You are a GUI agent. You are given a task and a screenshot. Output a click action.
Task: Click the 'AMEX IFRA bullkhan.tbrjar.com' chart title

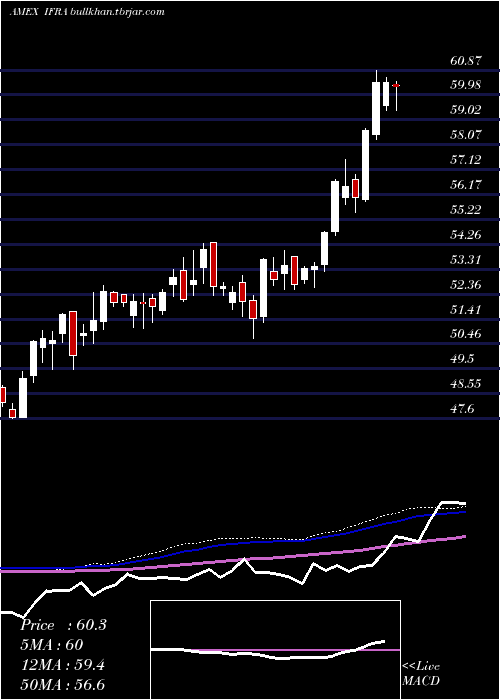click(x=87, y=12)
